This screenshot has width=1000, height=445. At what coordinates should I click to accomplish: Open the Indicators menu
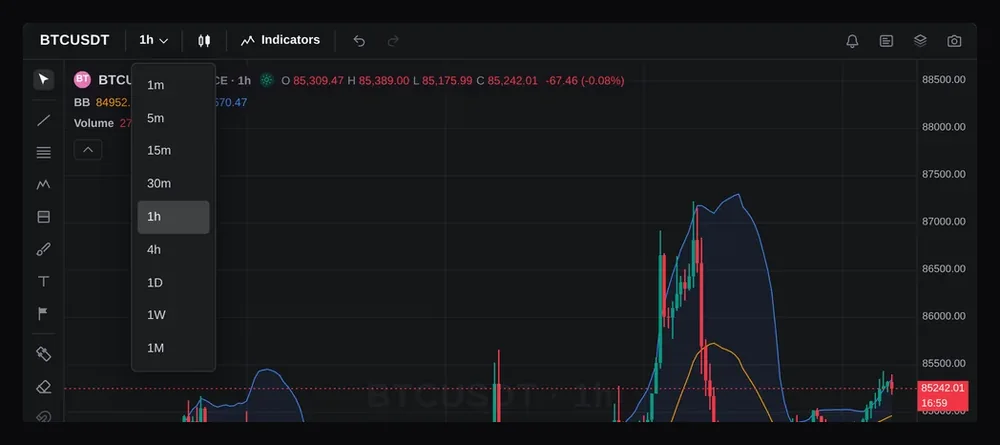click(281, 40)
